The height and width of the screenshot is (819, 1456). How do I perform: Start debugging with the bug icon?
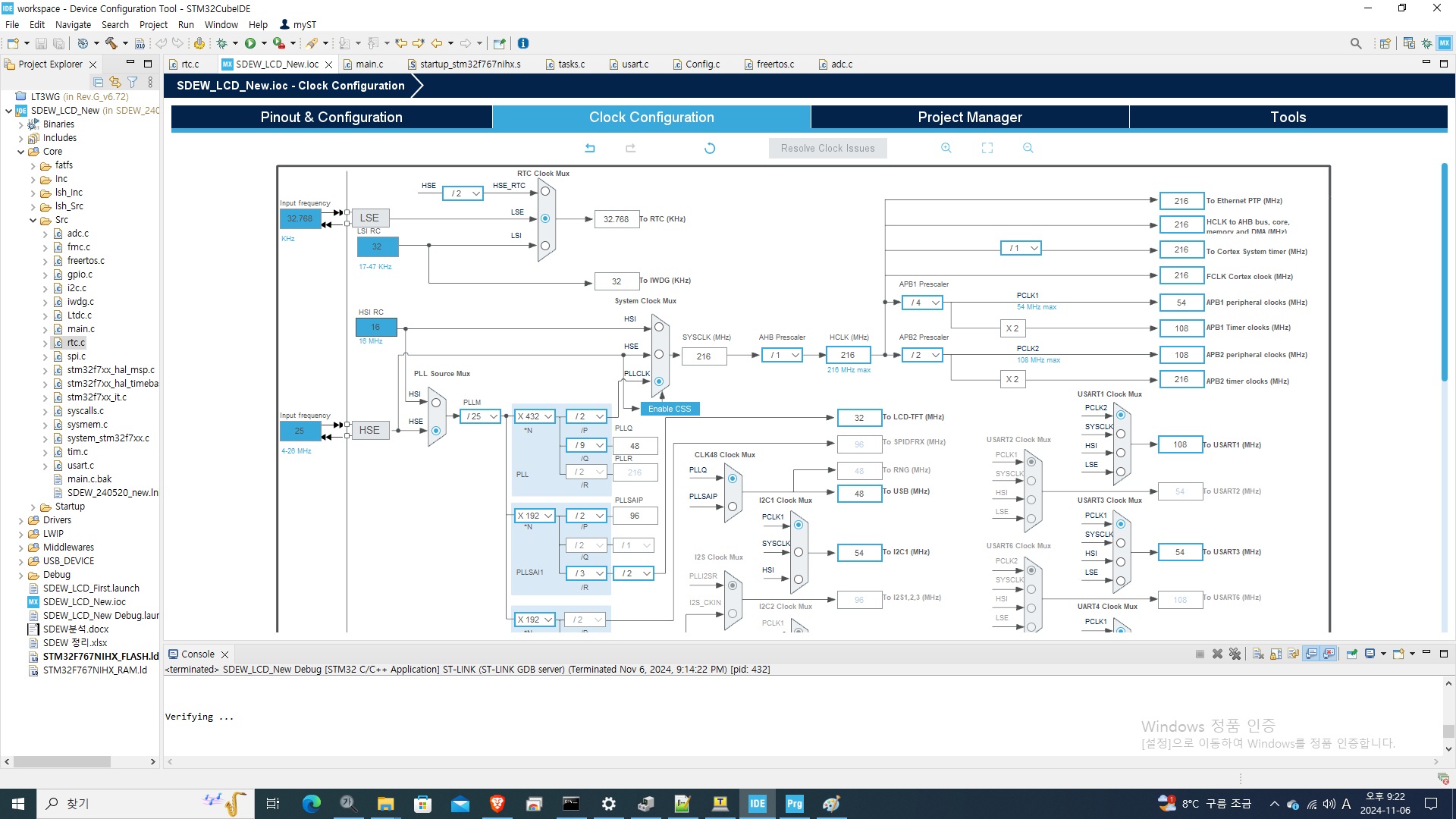(x=222, y=43)
